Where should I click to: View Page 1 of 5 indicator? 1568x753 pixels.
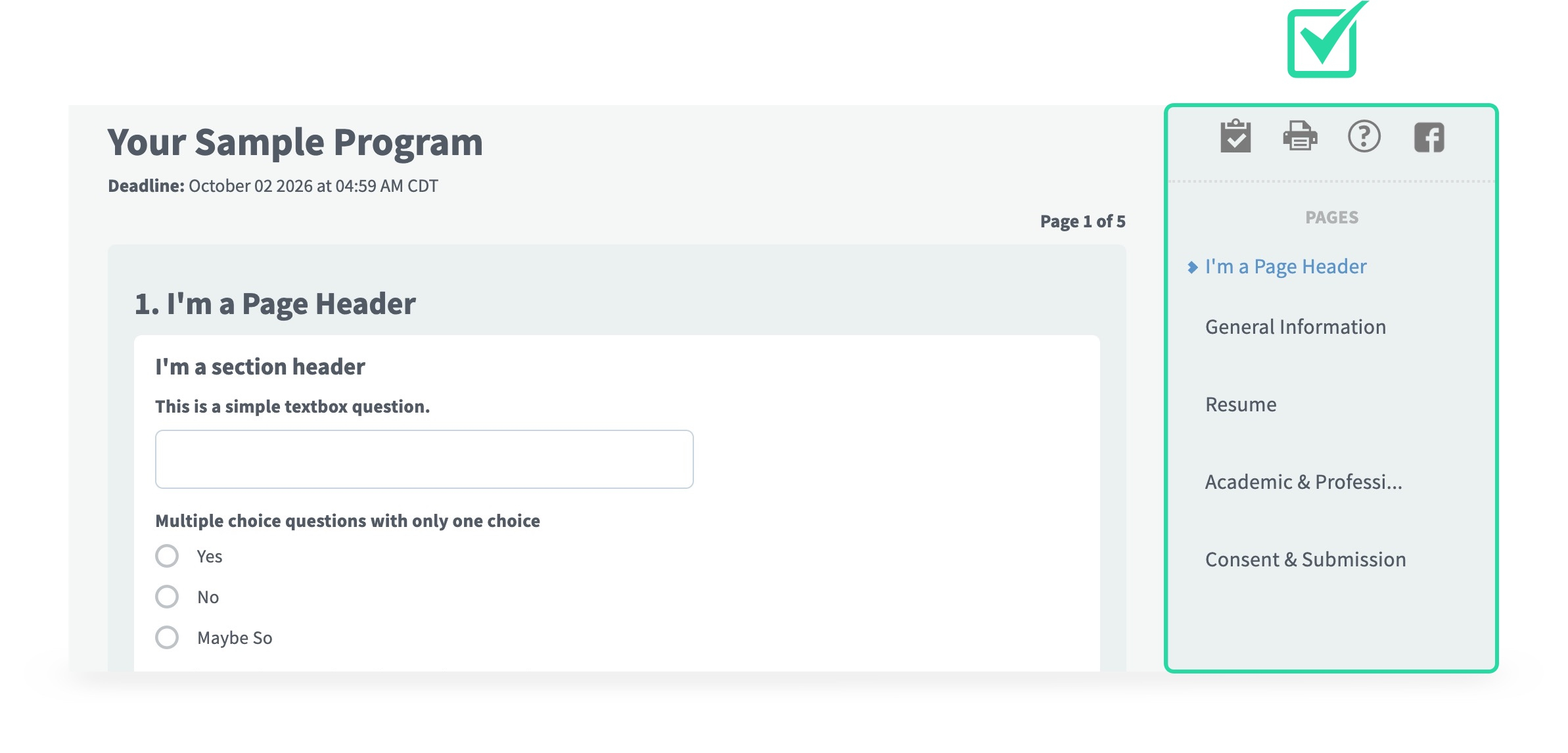tap(1083, 221)
